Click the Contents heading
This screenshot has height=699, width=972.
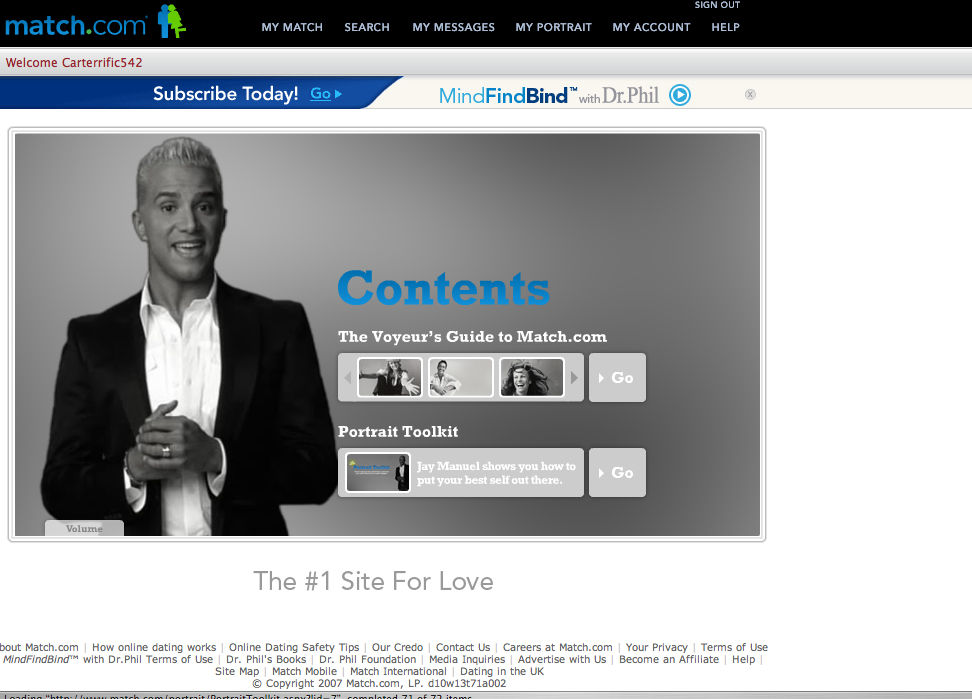coord(444,288)
